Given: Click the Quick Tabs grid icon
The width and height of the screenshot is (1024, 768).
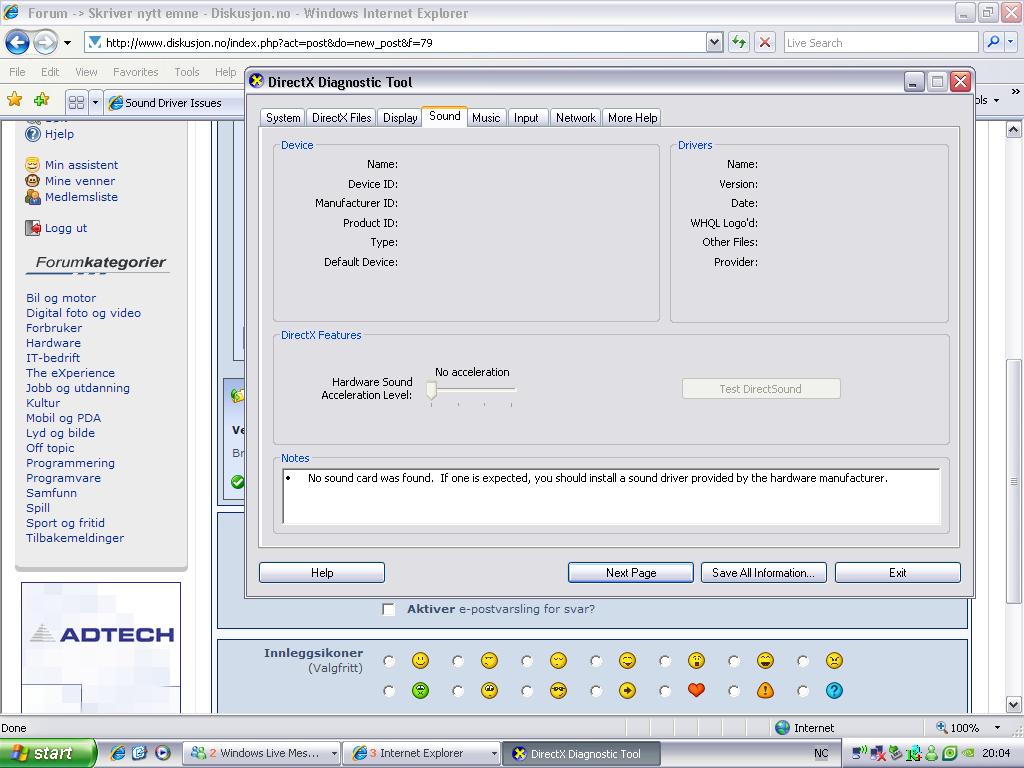Looking at the screenshot, I should click(x=76, y=103).
